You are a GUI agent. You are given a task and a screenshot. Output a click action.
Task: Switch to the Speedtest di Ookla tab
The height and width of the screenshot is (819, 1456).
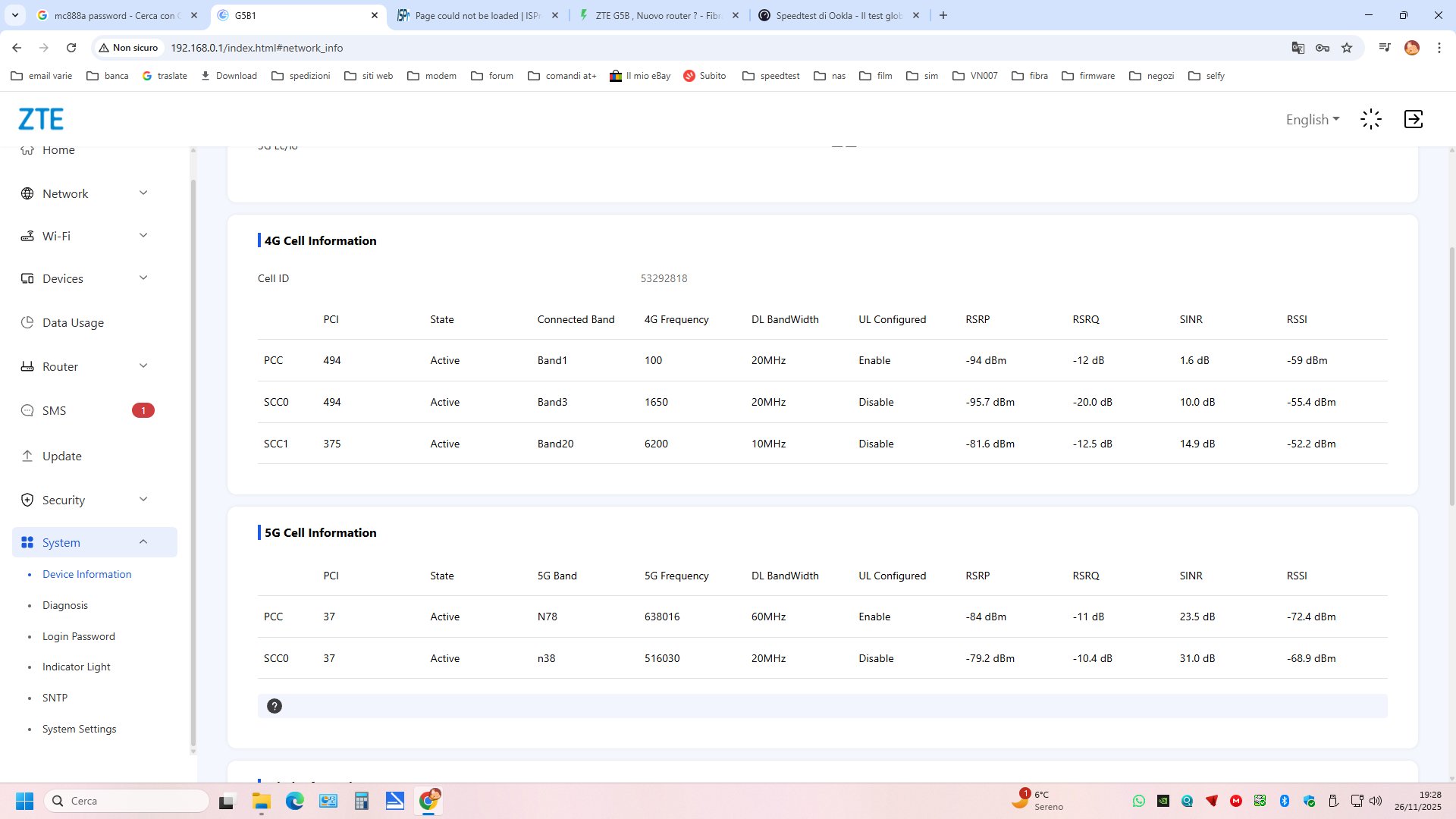tap(838, 15)
